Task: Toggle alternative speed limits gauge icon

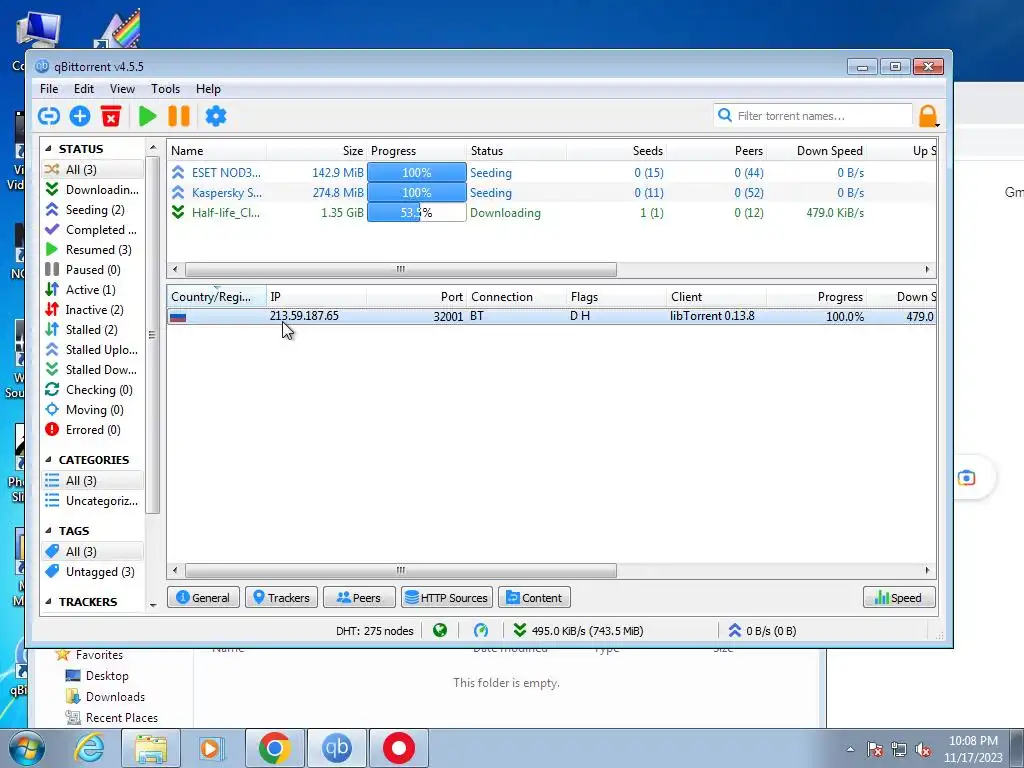Action: click(481, 630)
